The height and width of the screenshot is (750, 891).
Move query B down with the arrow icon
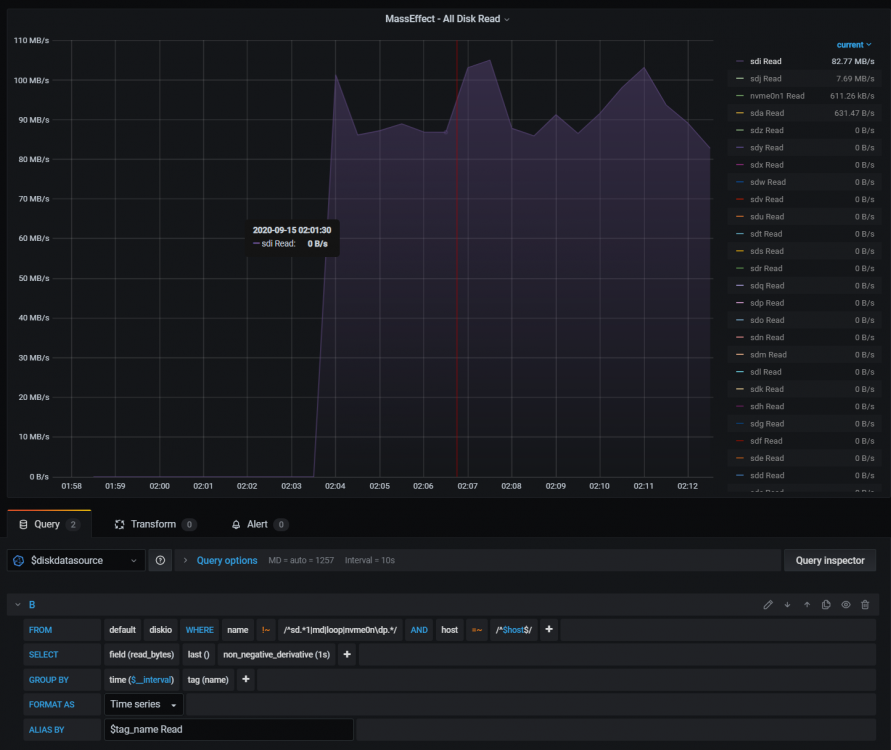point(787,605)
